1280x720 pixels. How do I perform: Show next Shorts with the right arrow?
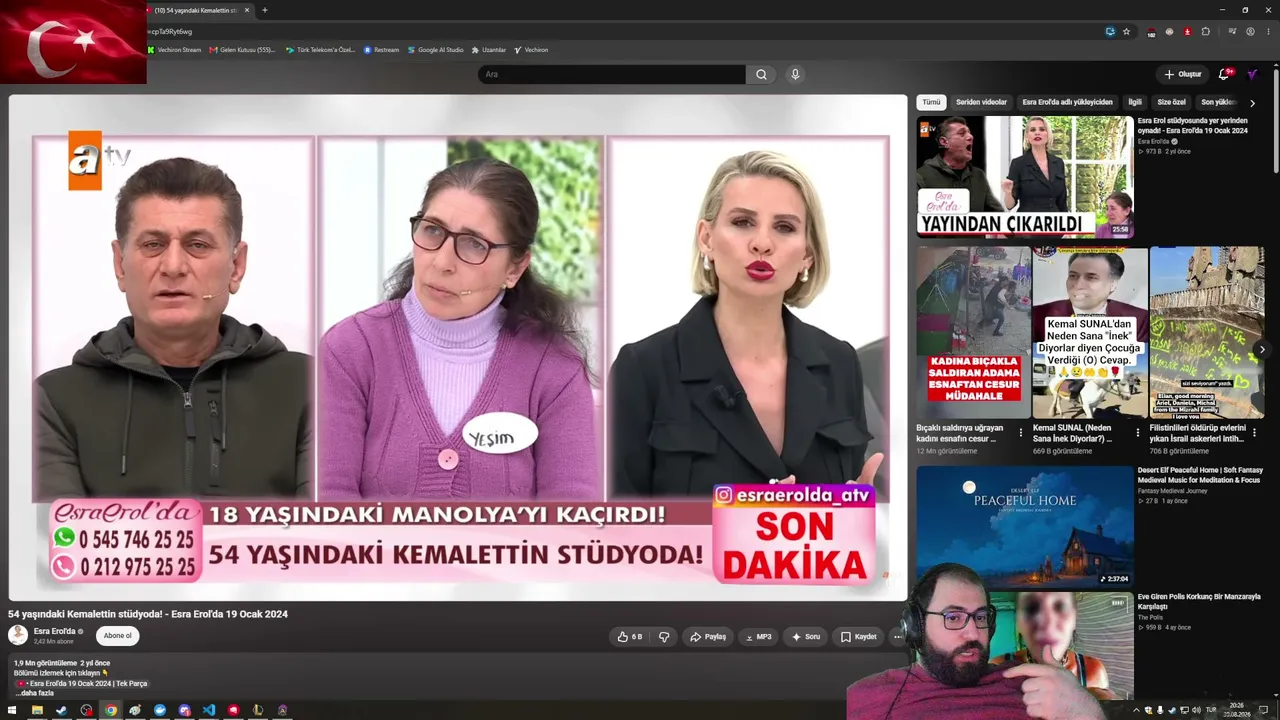click(1262, 349)
